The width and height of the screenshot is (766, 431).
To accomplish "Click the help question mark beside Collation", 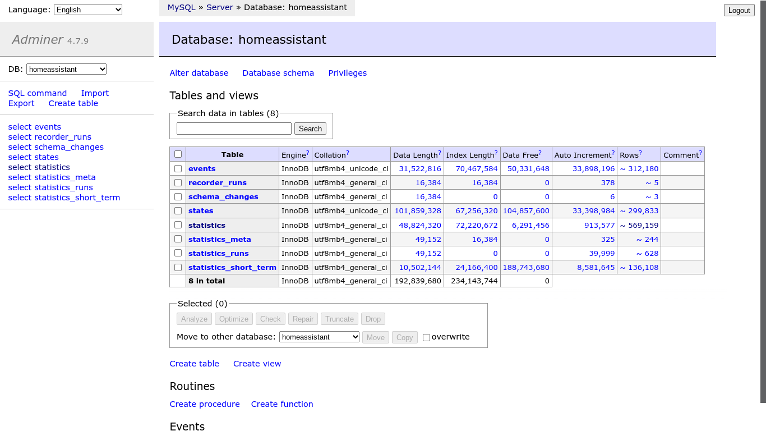I will 347,152.
